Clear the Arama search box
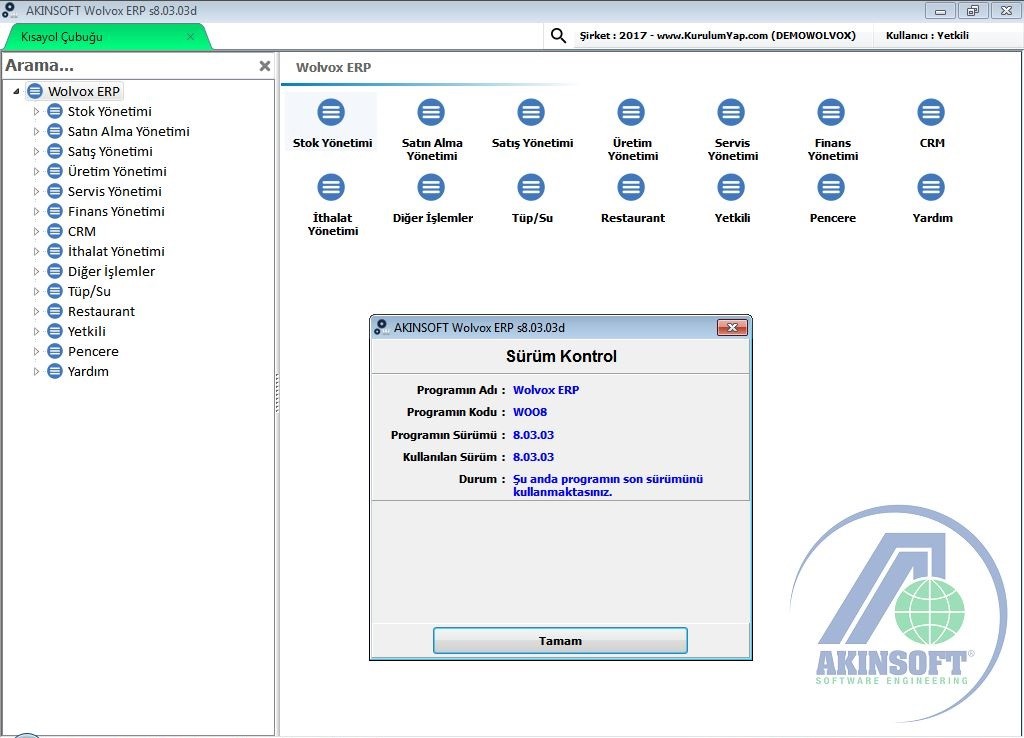1024x738 pixels. click(264, 66)
